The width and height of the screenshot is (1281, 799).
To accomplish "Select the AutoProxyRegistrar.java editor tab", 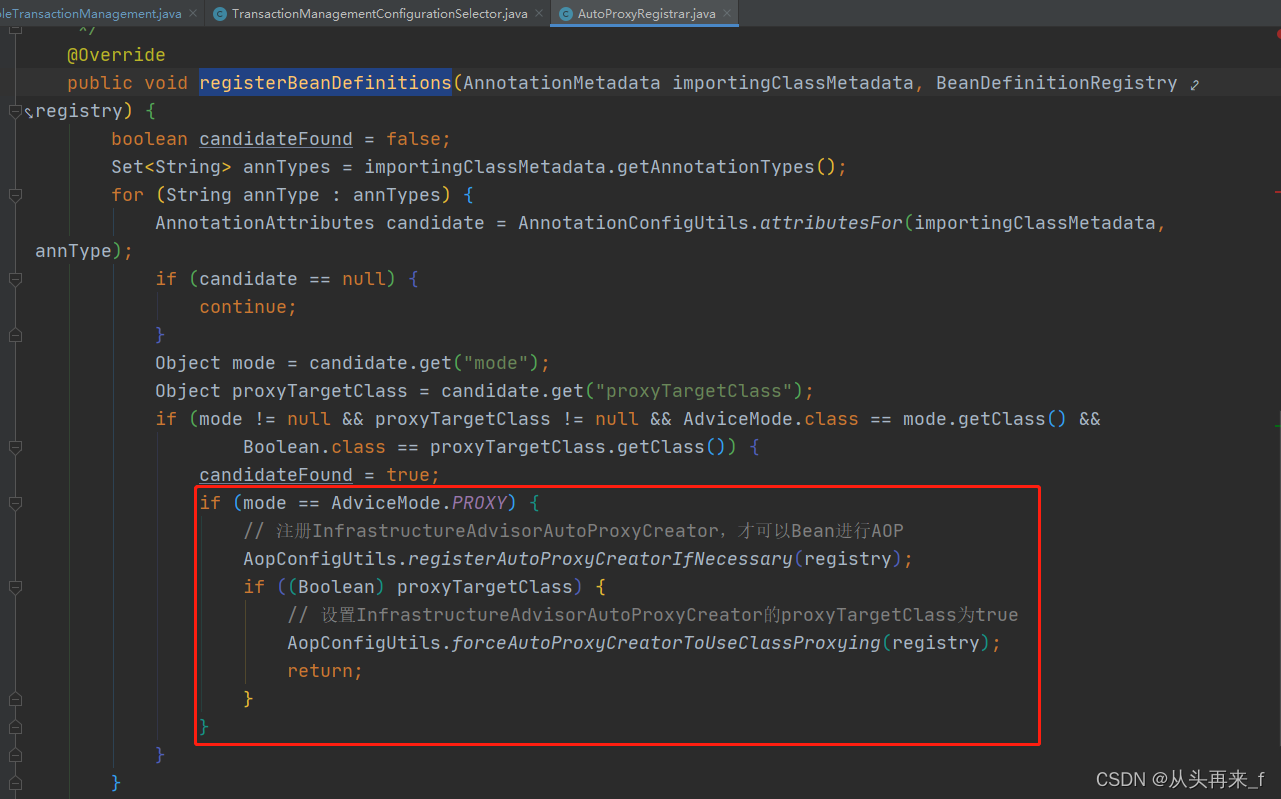I will click(x=646, y=14).
